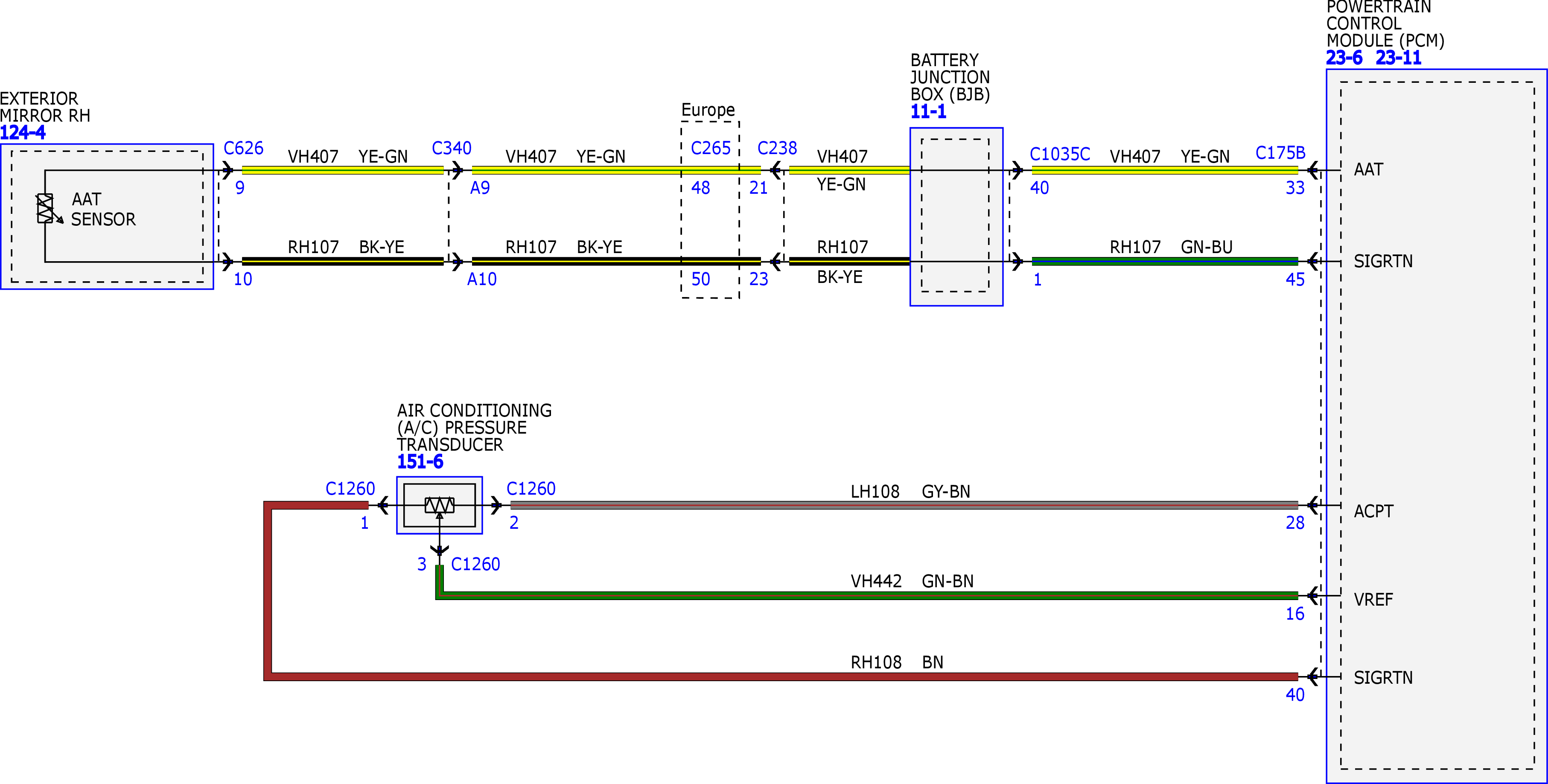Open the 11-1 Battery Junction Box reference link
The height and width of the screenshot is (784, 1548).
pyautogui.click(x=928, y=112)
